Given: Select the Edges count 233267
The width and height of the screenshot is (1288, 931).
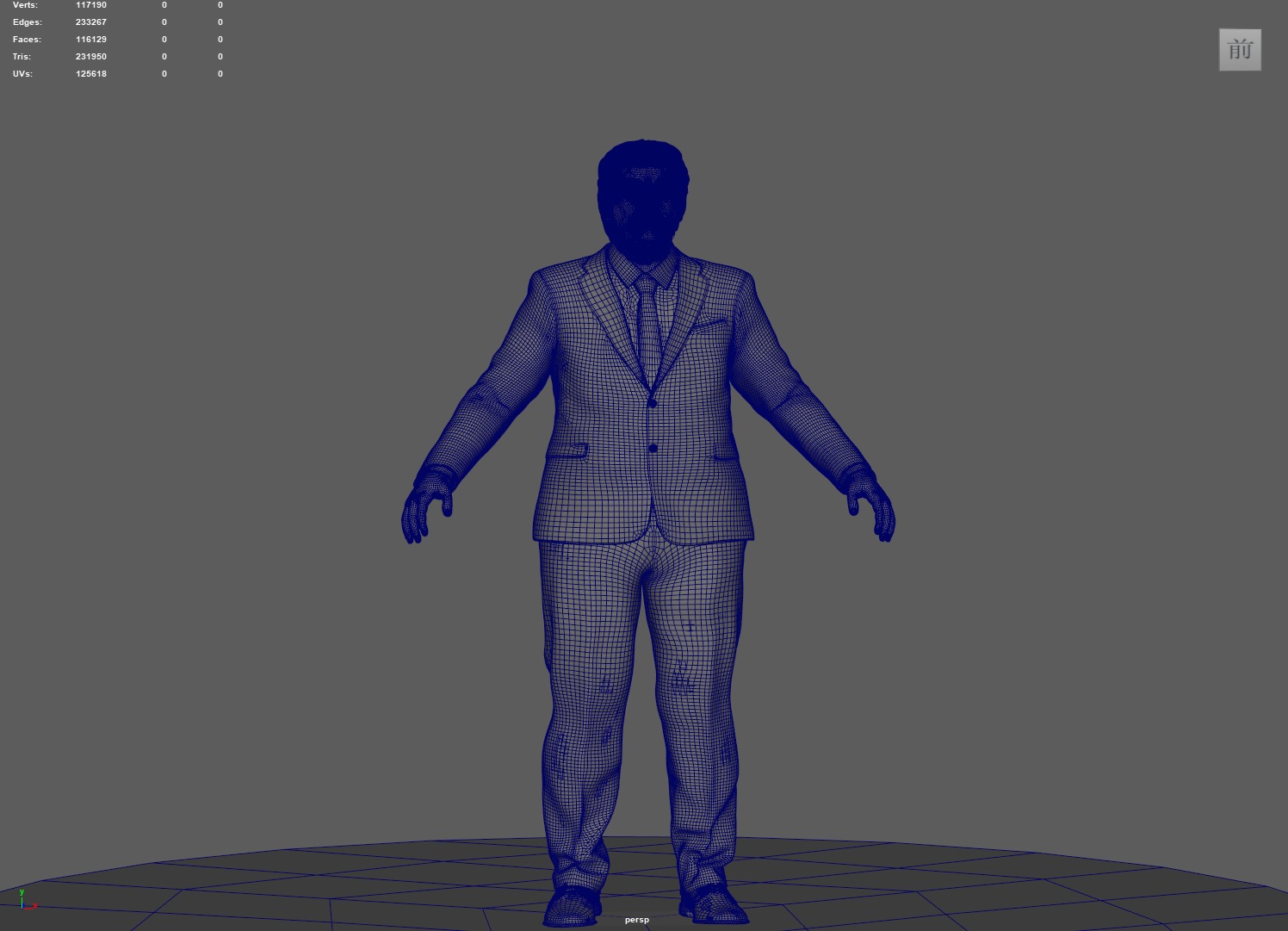Looking at the screenshot, I should pos(91,22).
